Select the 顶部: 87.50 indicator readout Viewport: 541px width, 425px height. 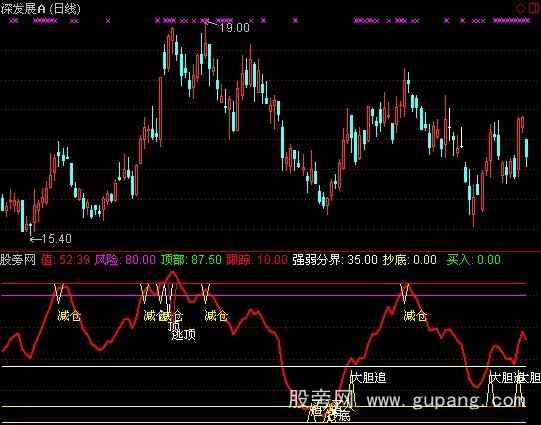[x=191, y=259]
